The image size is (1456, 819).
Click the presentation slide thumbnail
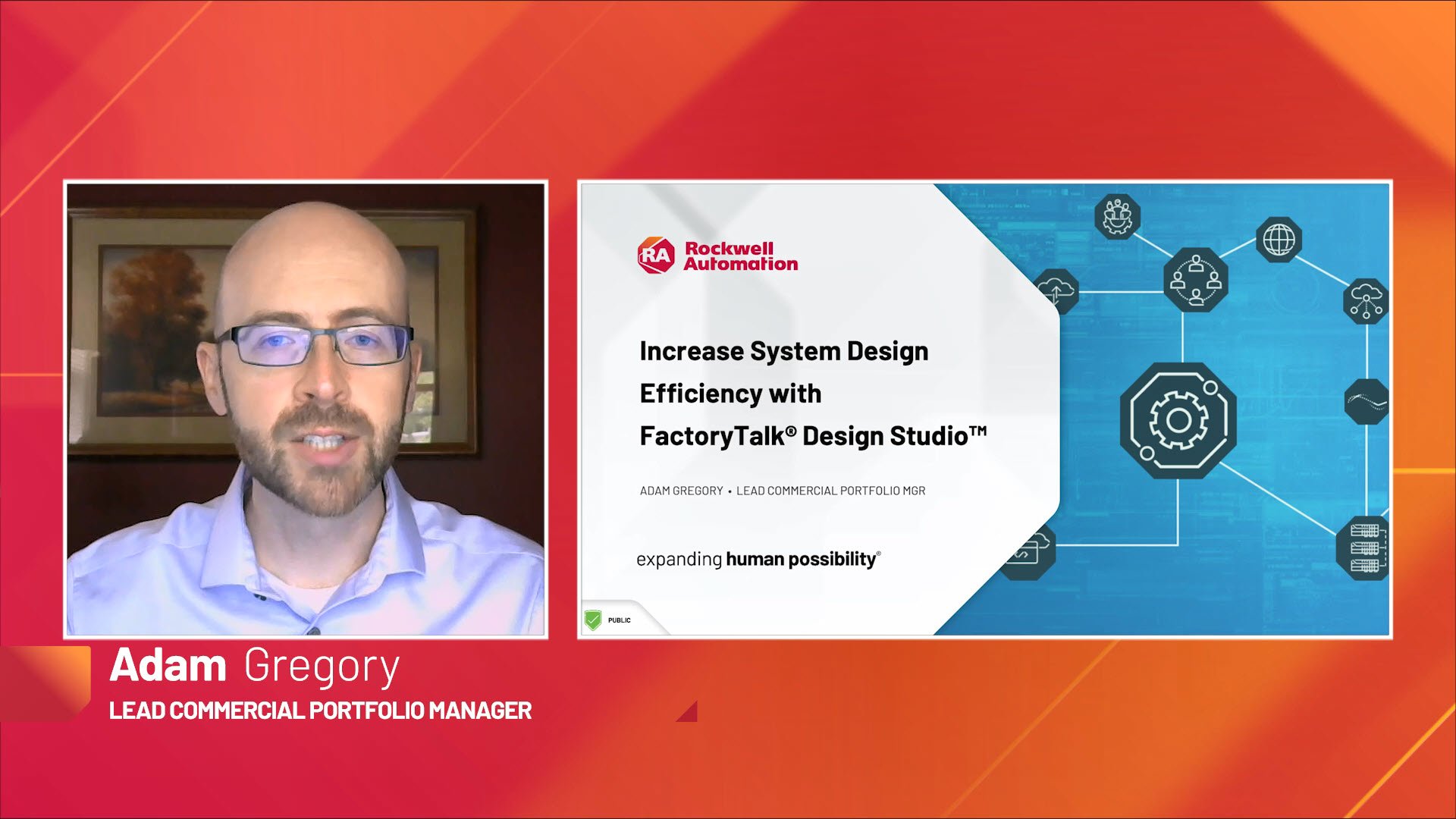pos(985,409)
